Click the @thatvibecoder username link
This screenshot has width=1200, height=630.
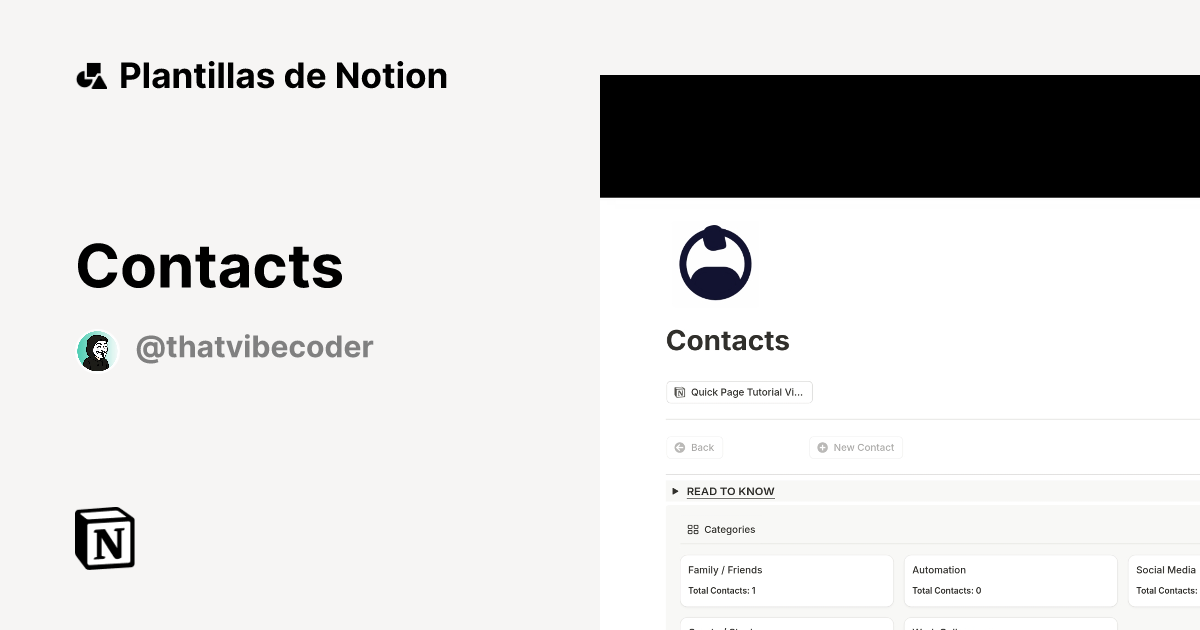254,346
